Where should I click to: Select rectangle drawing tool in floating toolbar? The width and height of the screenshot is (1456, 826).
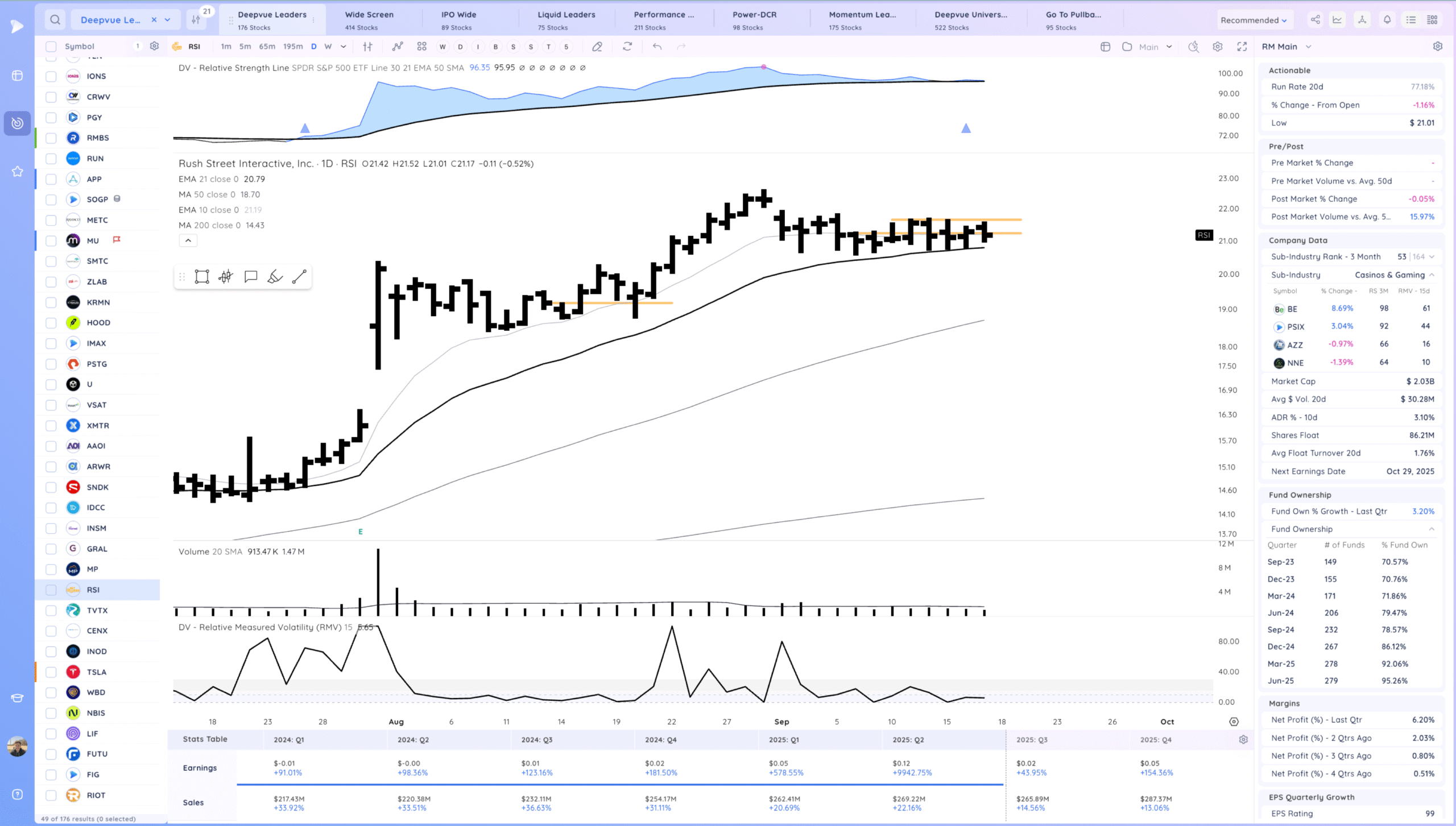coord(202,277)
